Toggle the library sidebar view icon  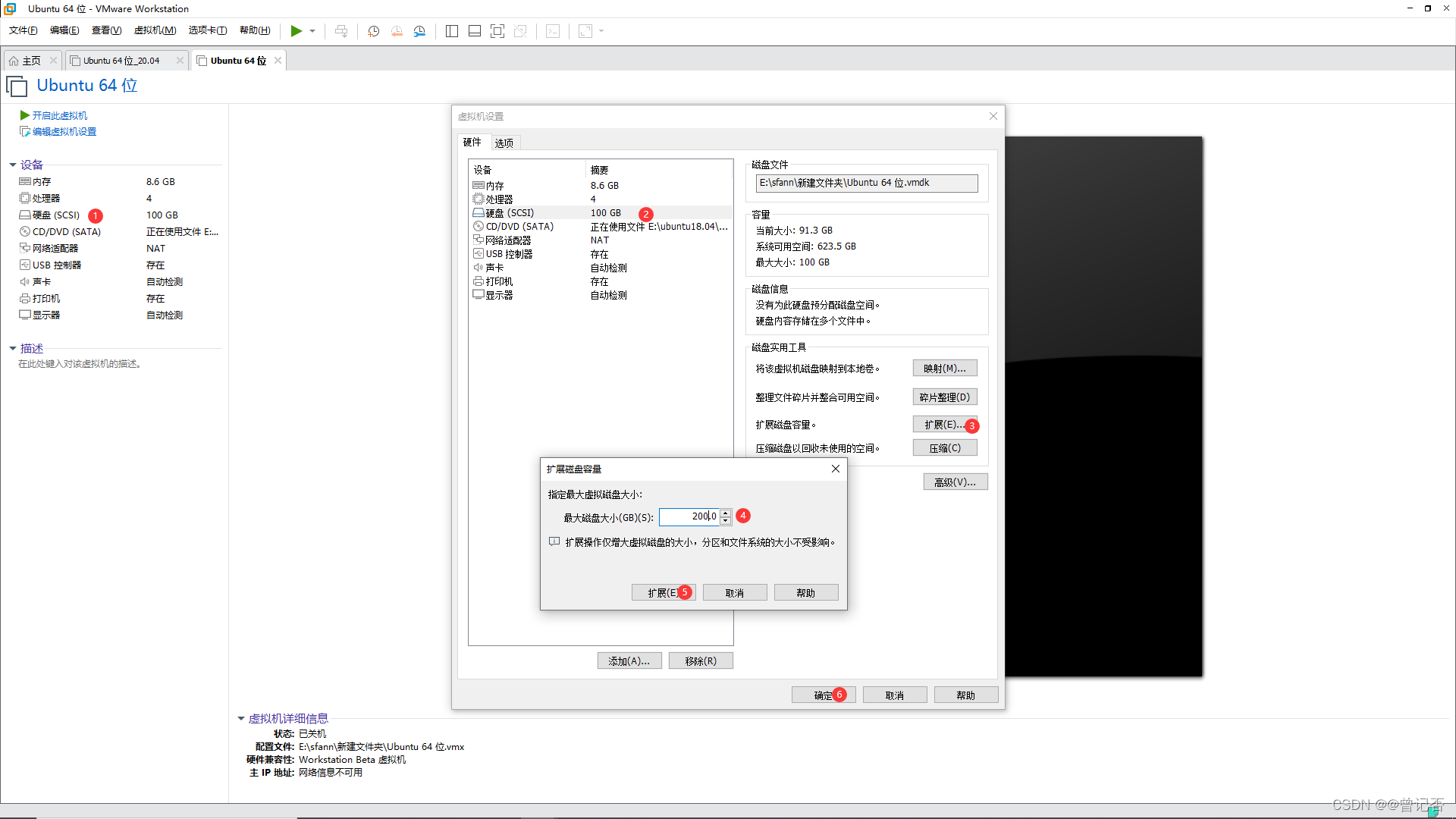(x=452, y=31)
